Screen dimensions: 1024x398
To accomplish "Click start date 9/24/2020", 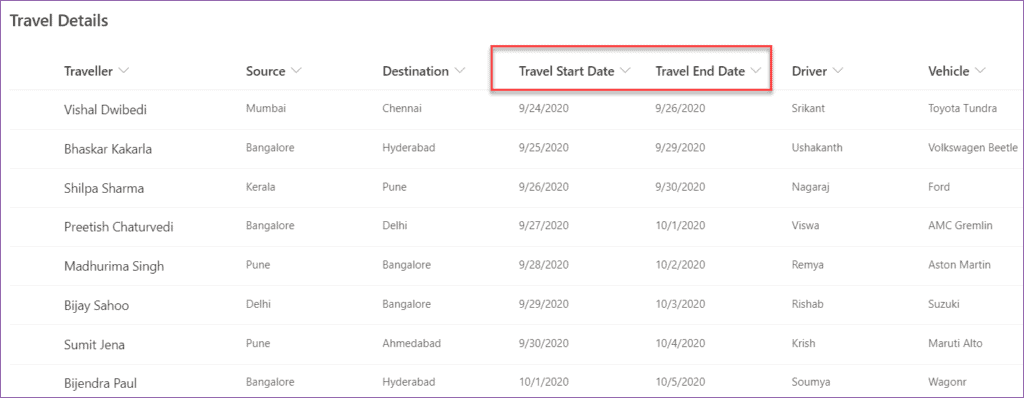I will click(x=543, y=108).
